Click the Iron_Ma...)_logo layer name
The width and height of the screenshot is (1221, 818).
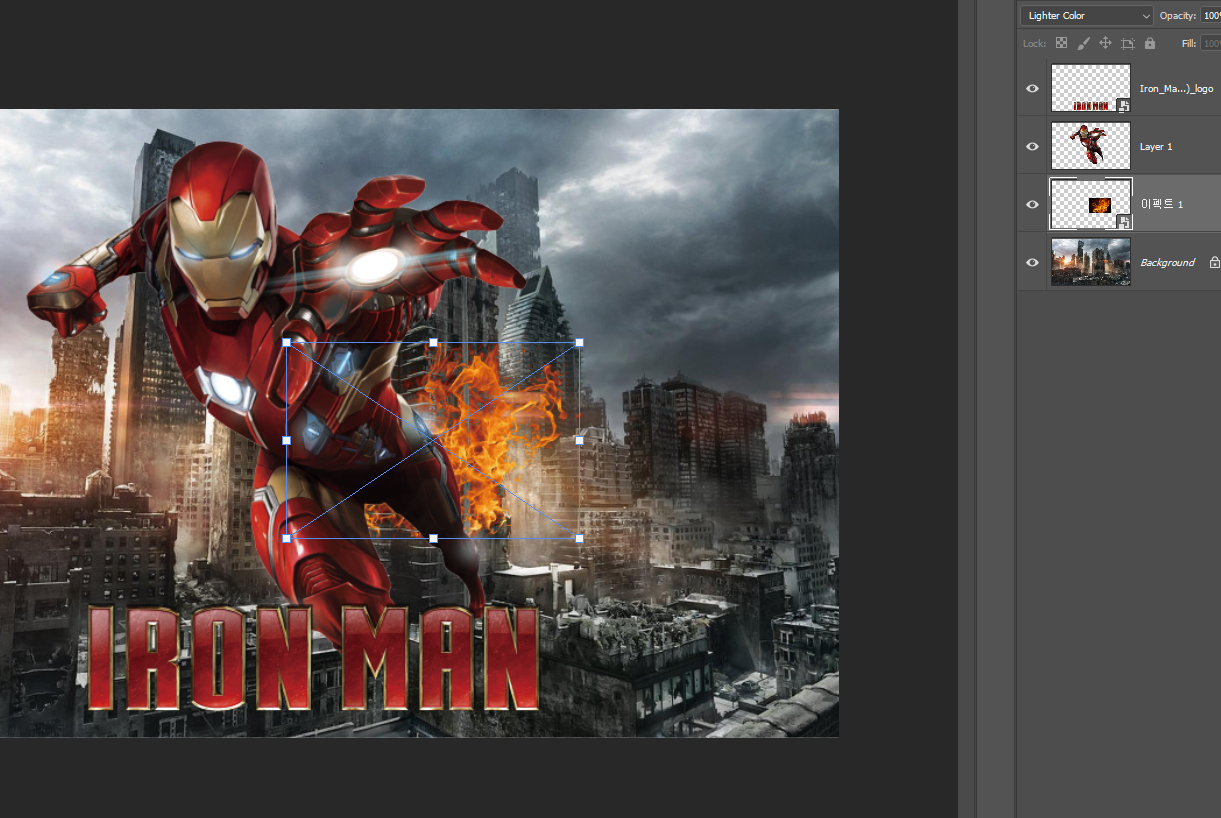(1176, 89)
